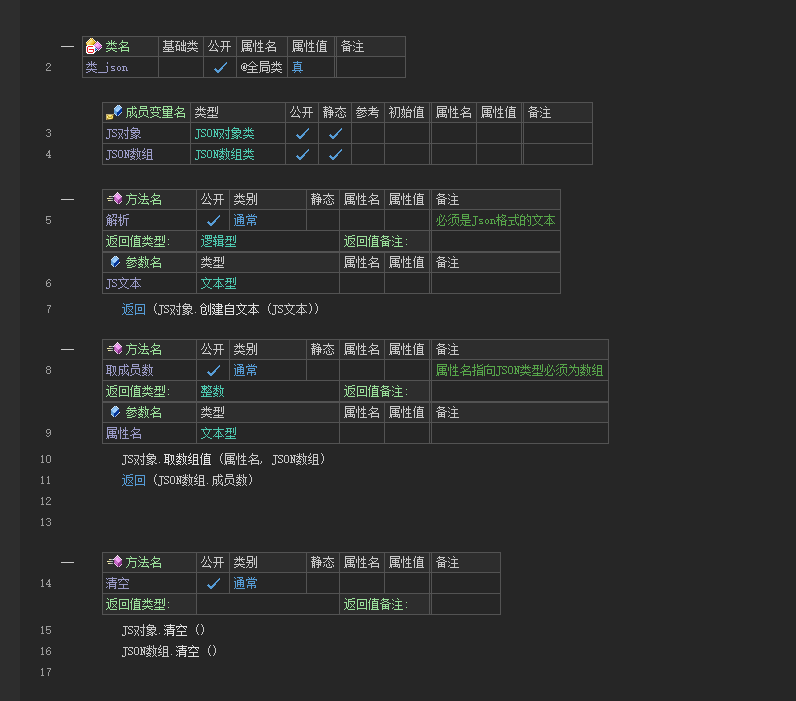Click the 通常 category of 取成员数 method
The image size is (796, 701).
click(x=245, y=370)
